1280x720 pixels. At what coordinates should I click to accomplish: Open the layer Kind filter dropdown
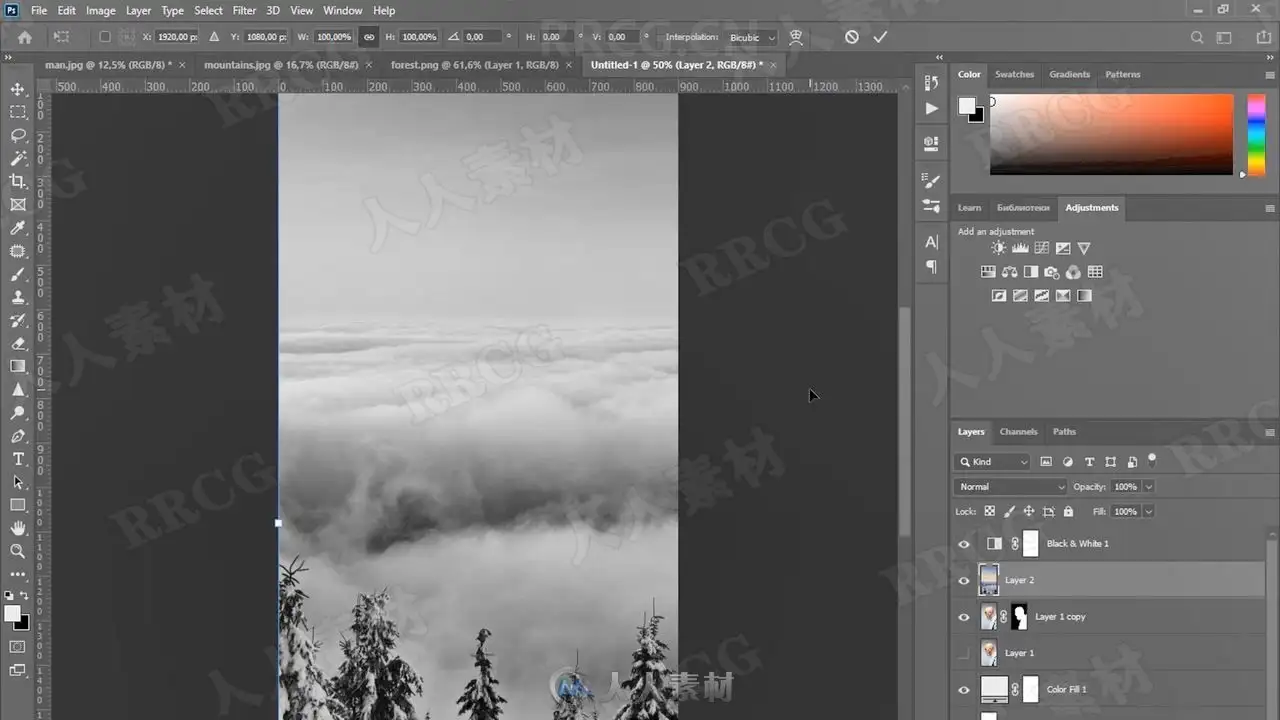pos(992,461)
